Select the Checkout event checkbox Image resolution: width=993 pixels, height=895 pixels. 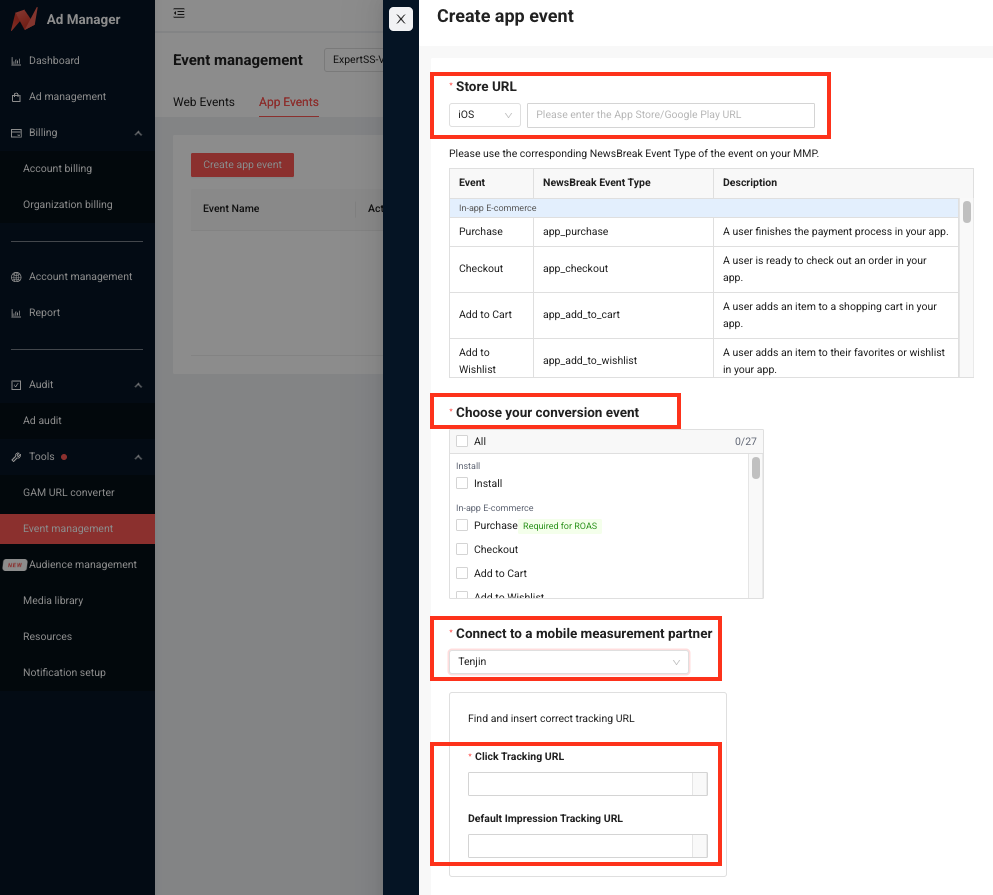(462, 549)
